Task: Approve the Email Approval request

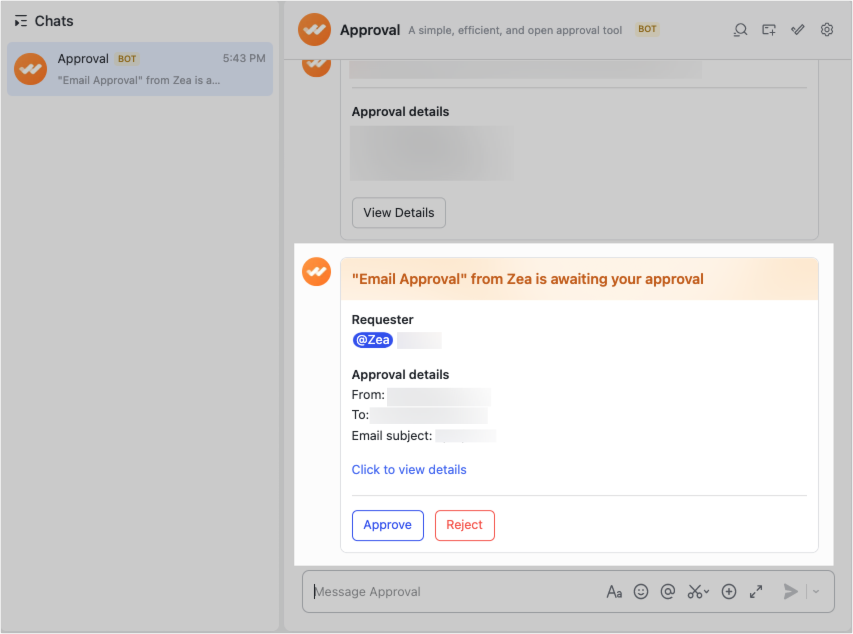Action: [x=387, y=525]
